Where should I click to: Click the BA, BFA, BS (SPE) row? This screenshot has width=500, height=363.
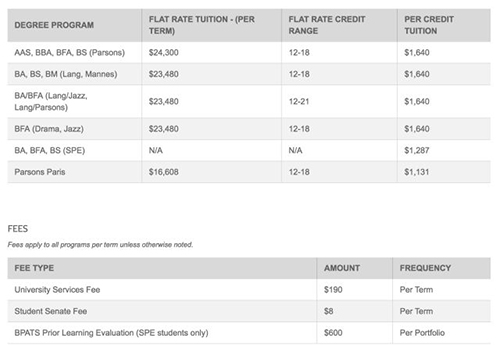tap(249, 151)
